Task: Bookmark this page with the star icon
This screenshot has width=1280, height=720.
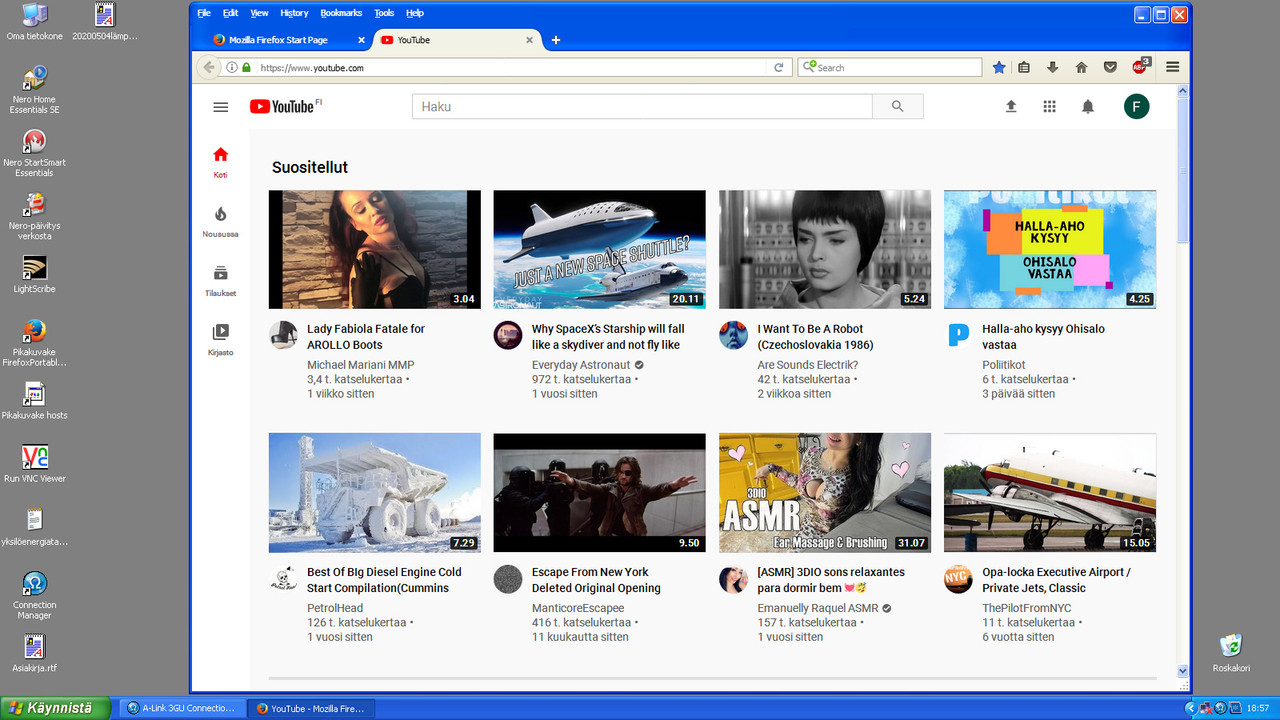Action: tap(999, 67)
